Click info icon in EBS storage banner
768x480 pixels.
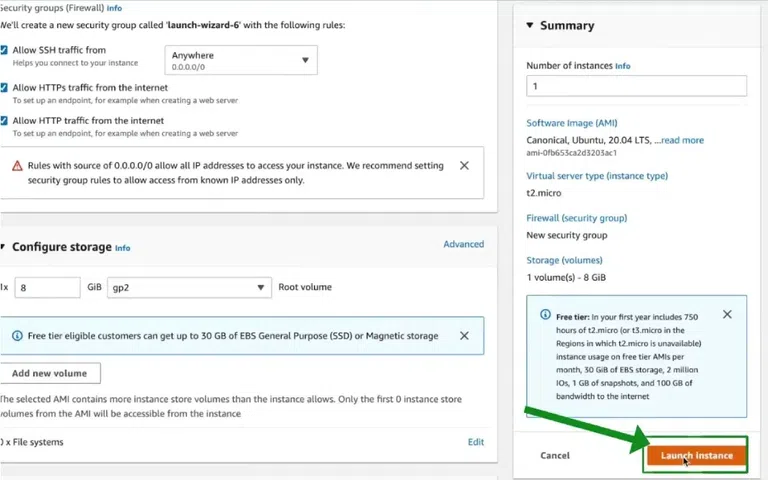coord(17,336)
